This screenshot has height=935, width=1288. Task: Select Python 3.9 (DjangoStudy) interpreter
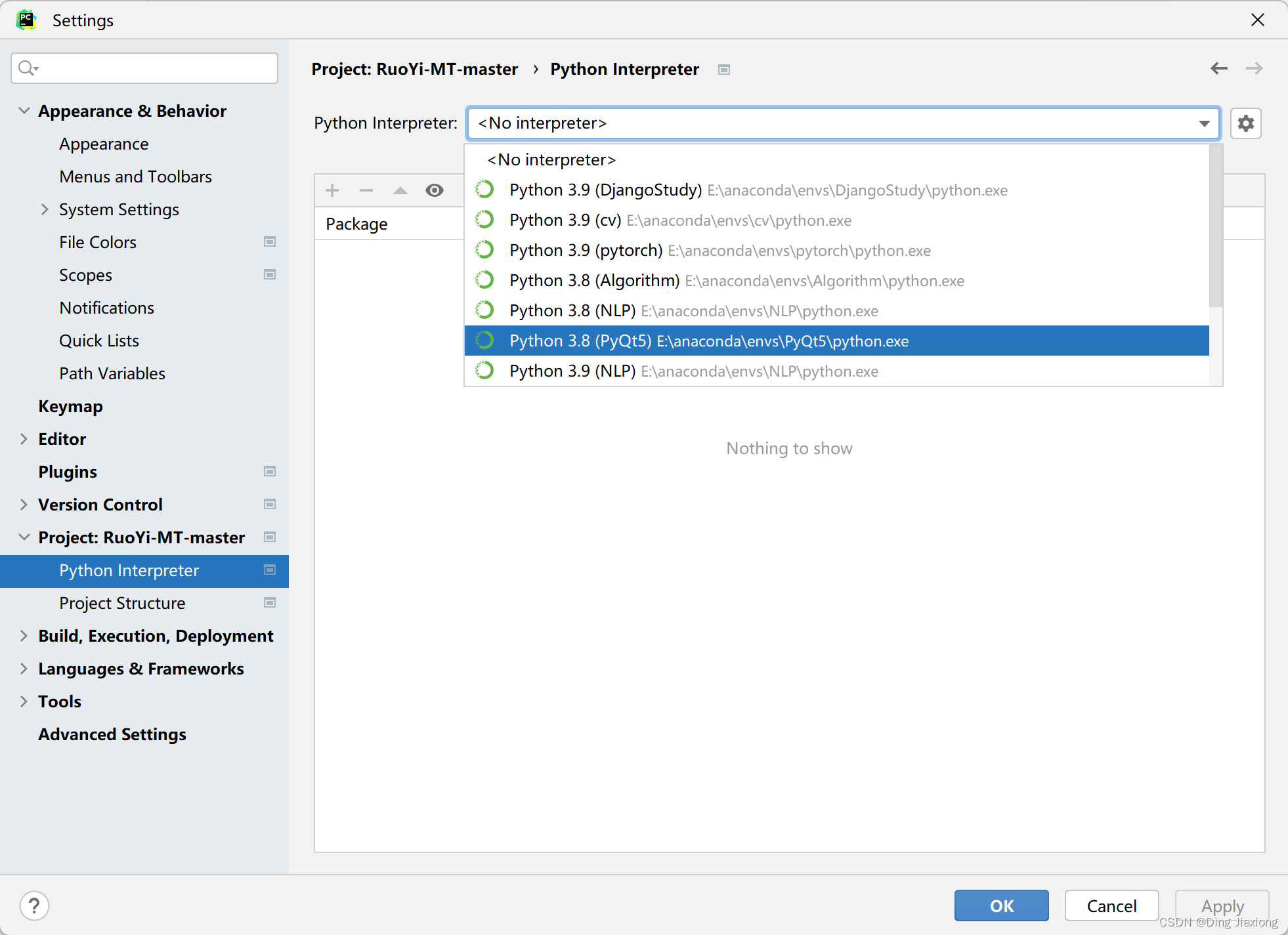(x=837, y=190)
